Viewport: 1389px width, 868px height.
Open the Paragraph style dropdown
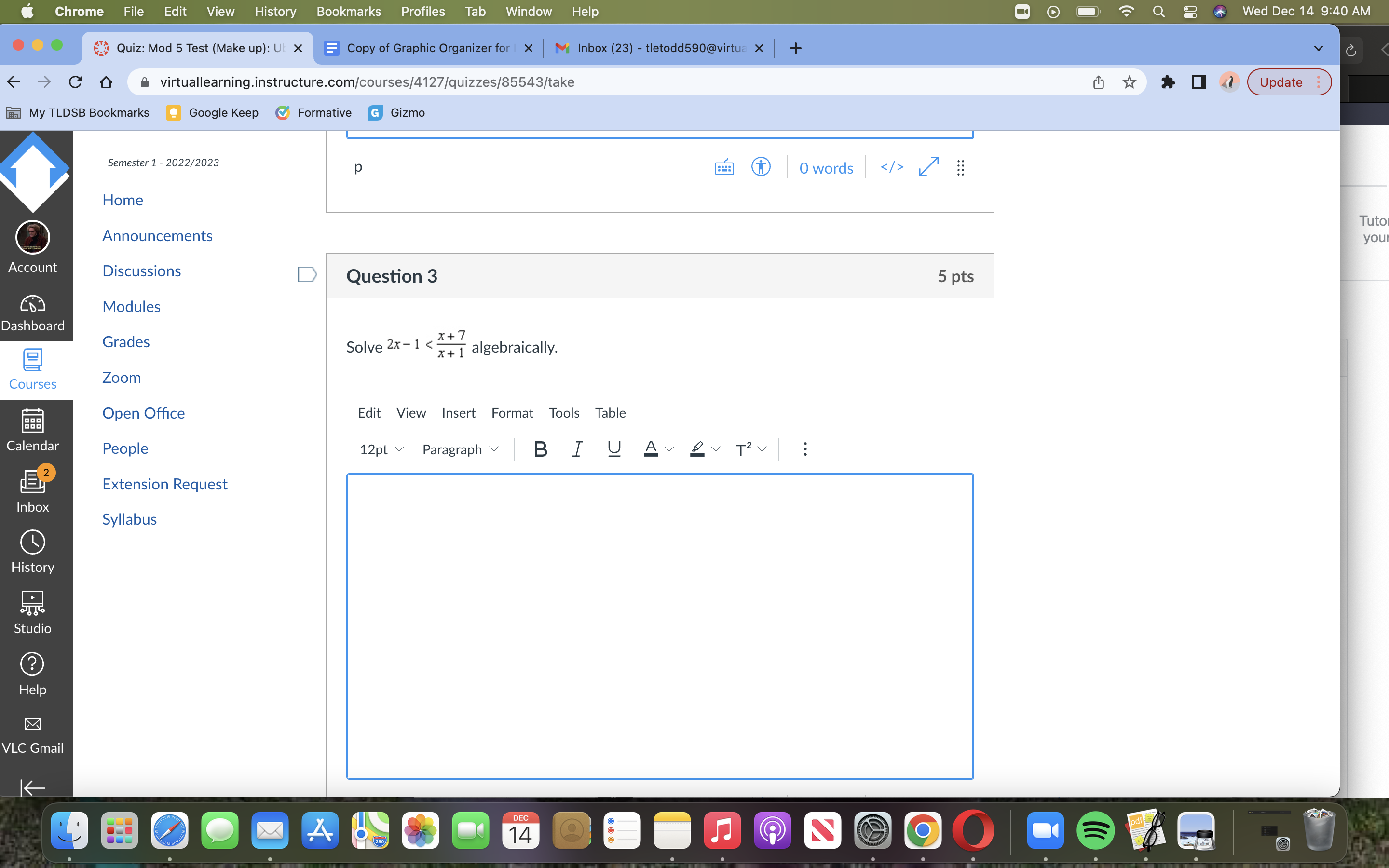point(460,449)
